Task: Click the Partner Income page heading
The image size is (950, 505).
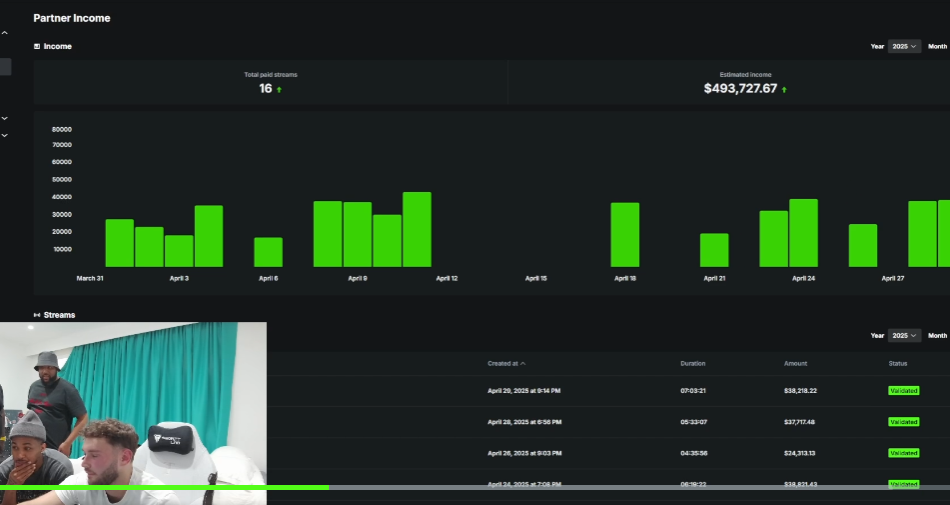Action: [x=71, y=18]
